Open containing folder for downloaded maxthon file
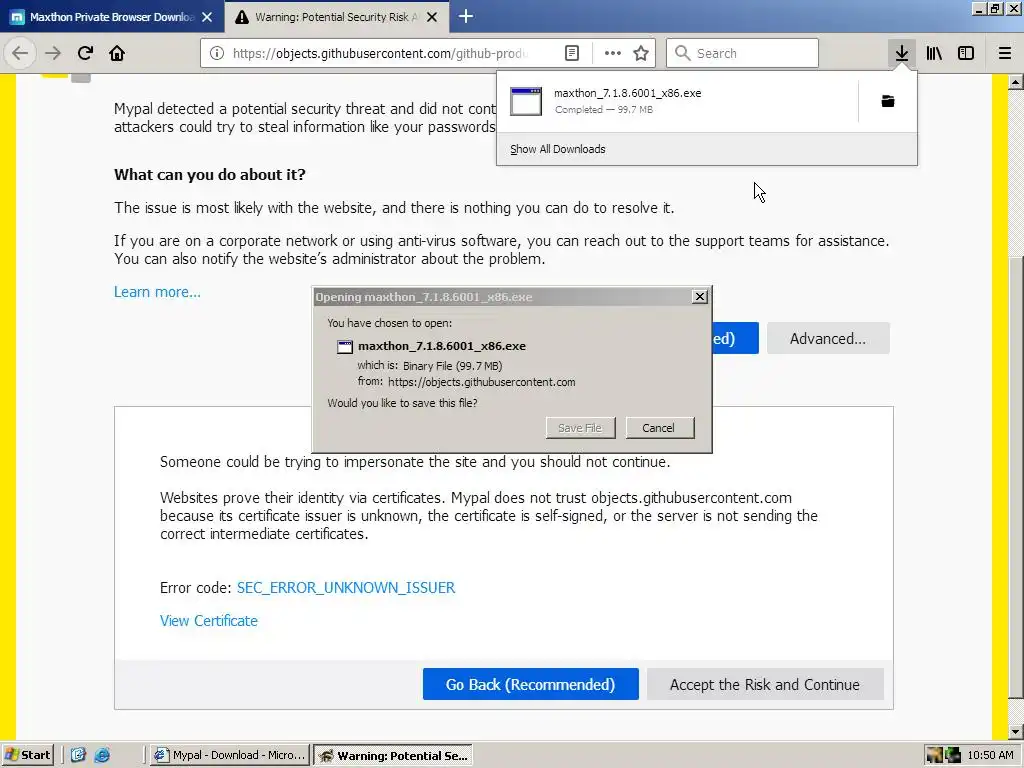1024x768 pixels. (888, 101)
